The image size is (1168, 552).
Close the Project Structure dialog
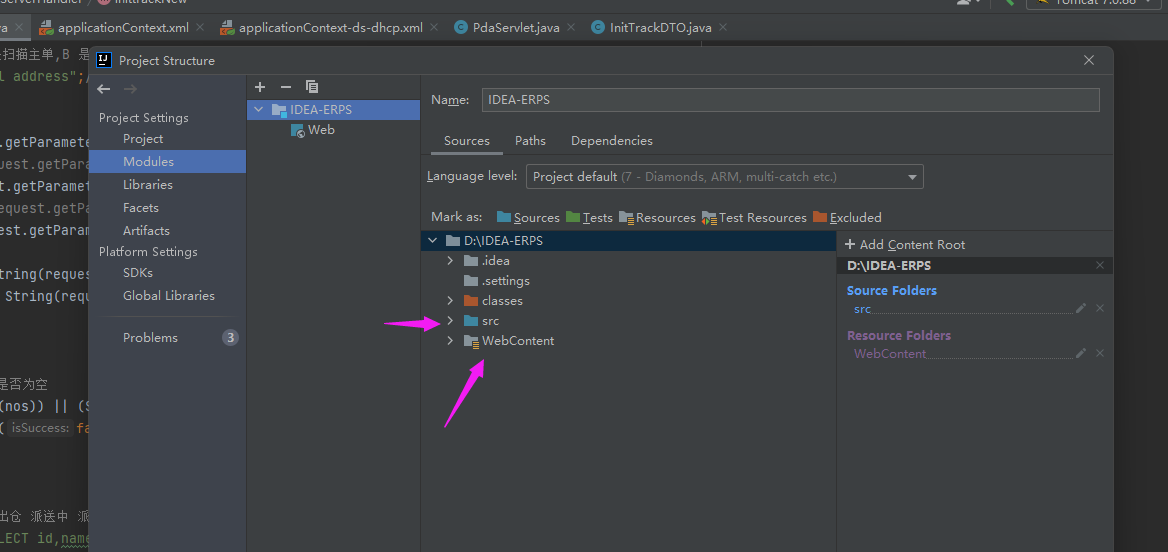[x=1089, y=60]
